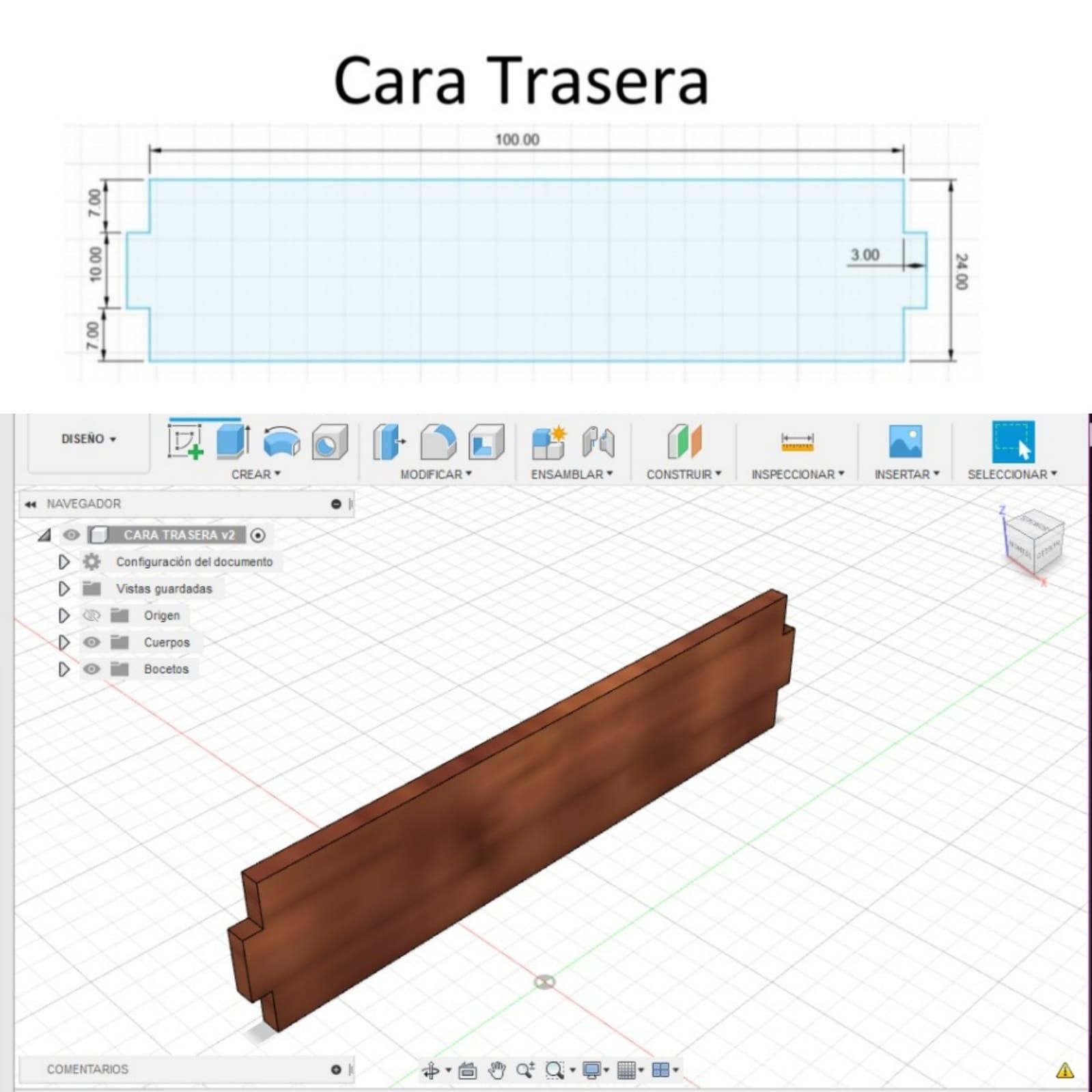The image size is (1092, 1092).
Task: Show the hidden Origen folder
Action: (x=92, y=615)
